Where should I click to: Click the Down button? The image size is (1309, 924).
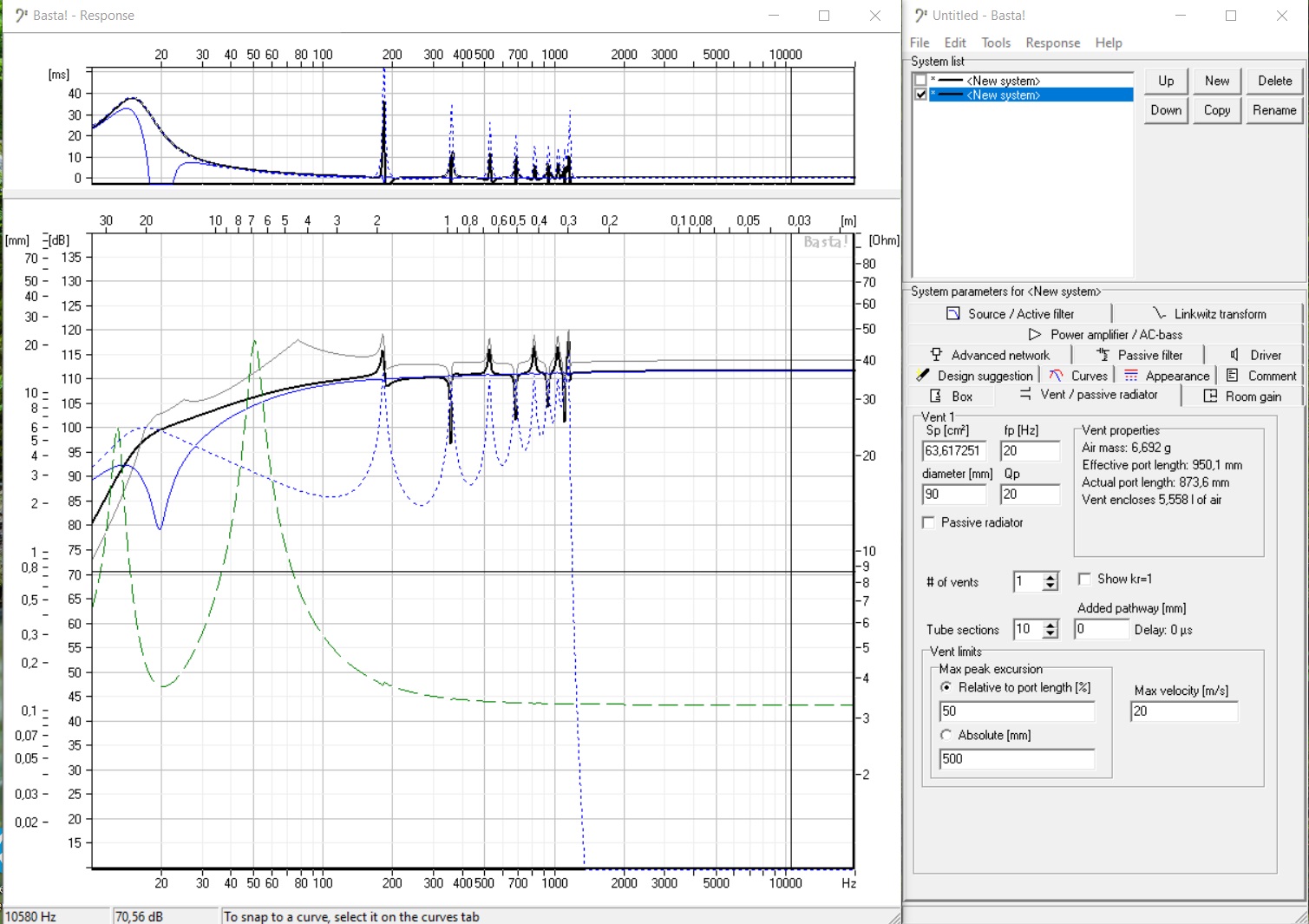(1166, 110)
